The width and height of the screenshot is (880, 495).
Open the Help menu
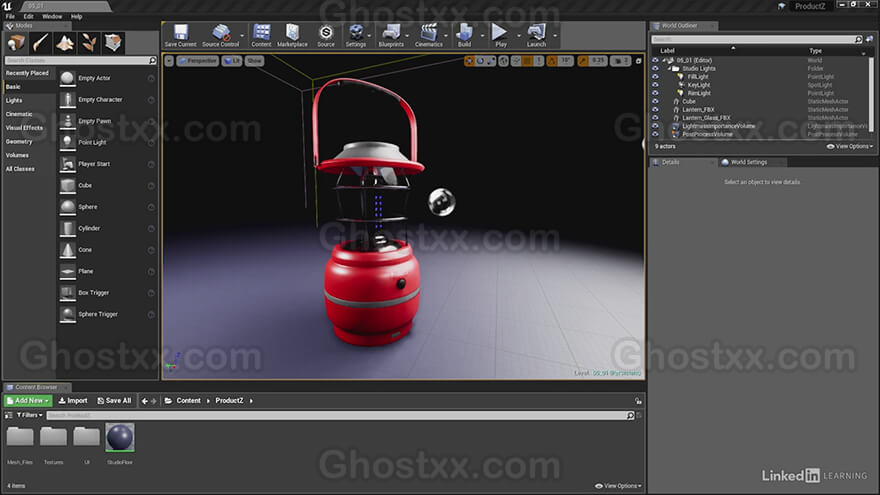pyautogui.click(x=76, y=16)
